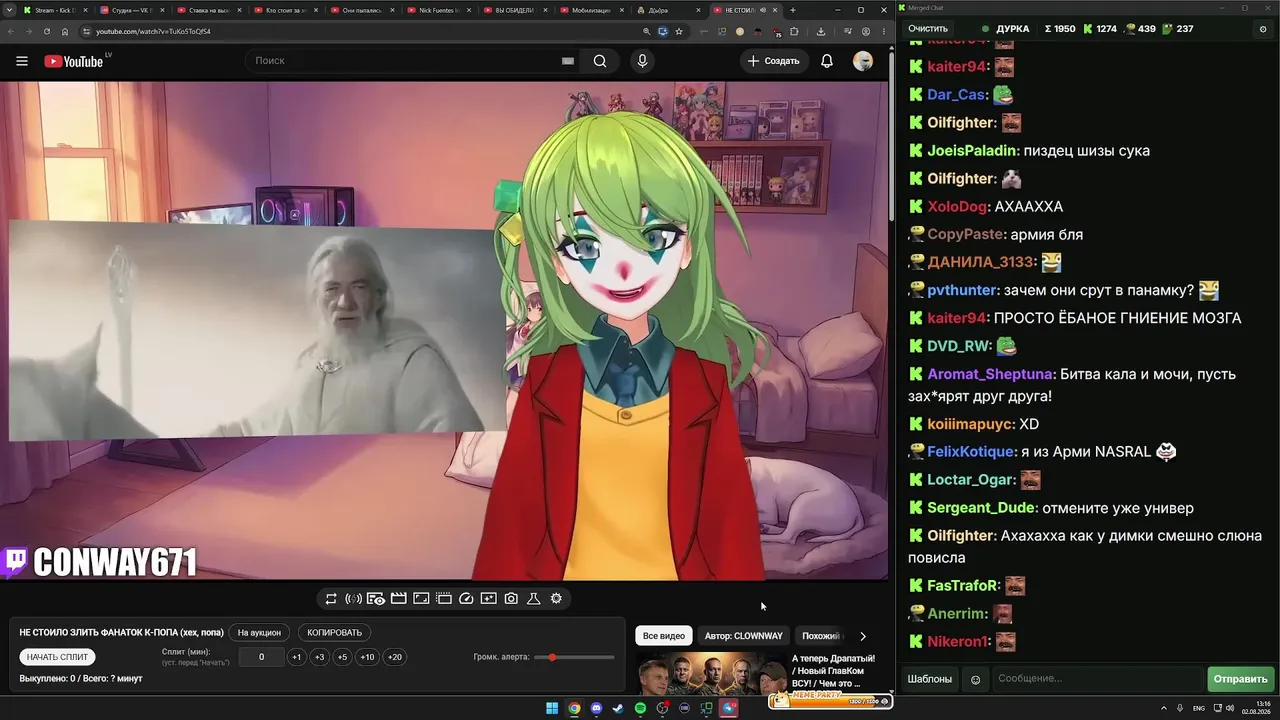This screenshot has width=1280, height=720.
Task: Click the flask experiment icon
Action: pyautogui.click(x=534, y=599)
